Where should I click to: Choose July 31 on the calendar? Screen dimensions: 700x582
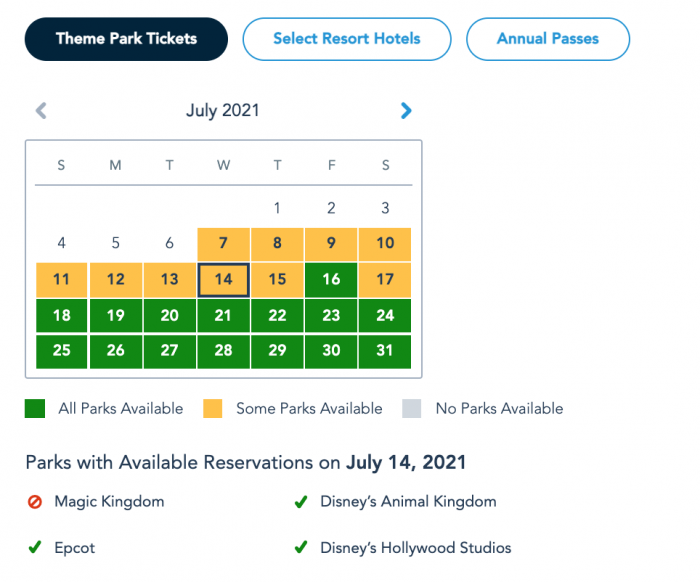click(x=385, y=351)
